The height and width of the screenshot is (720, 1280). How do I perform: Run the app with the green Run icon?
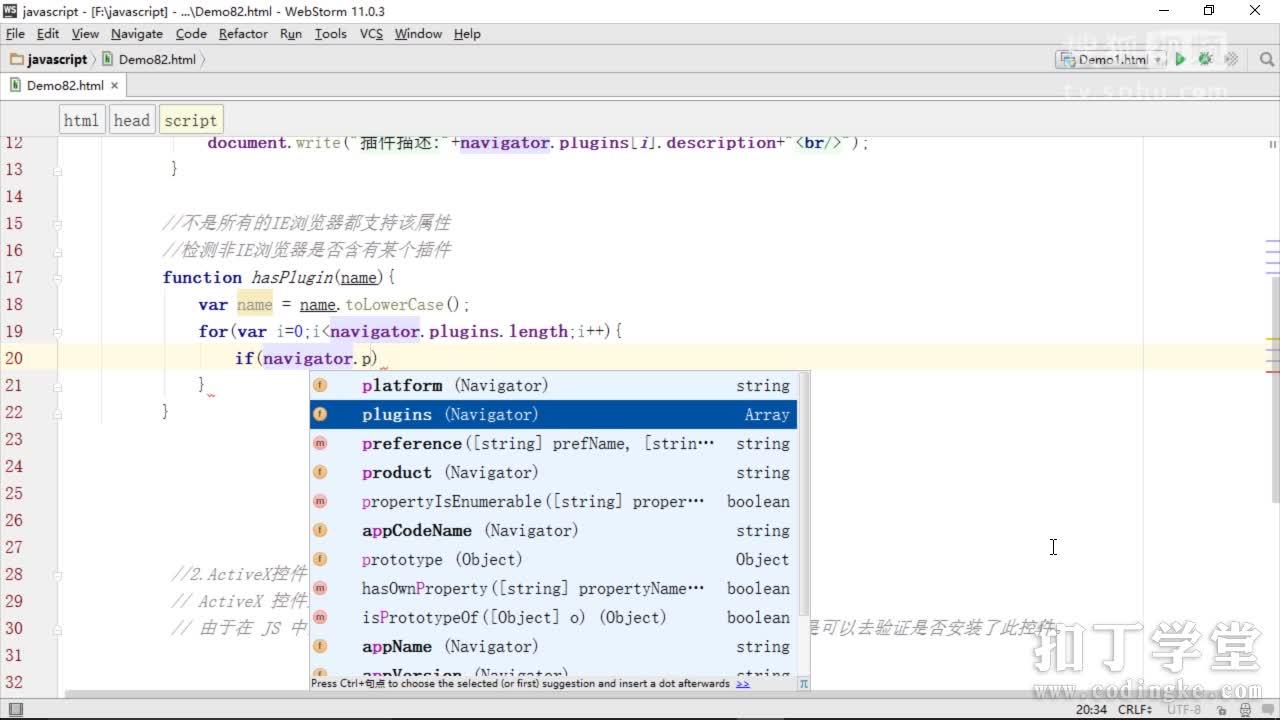[1180, 59]
